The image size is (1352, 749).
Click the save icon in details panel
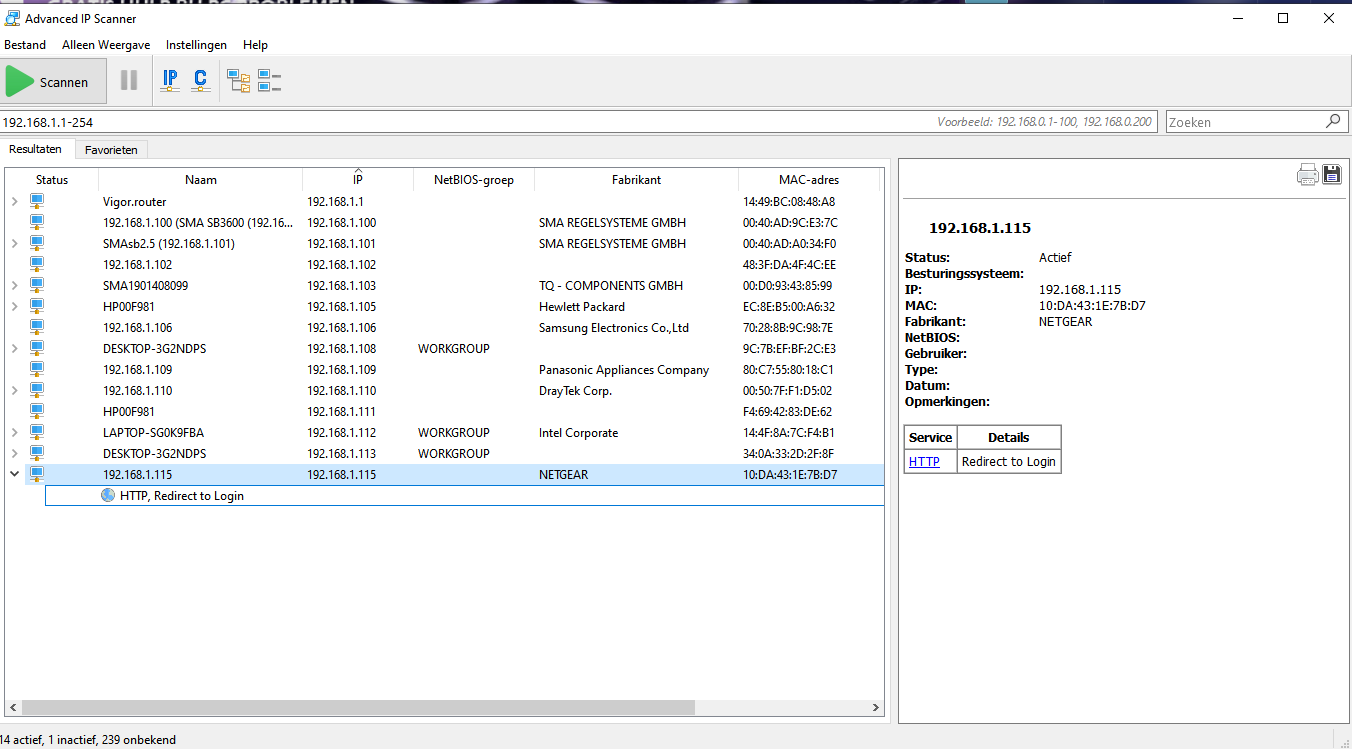[x=1332, y=174]
